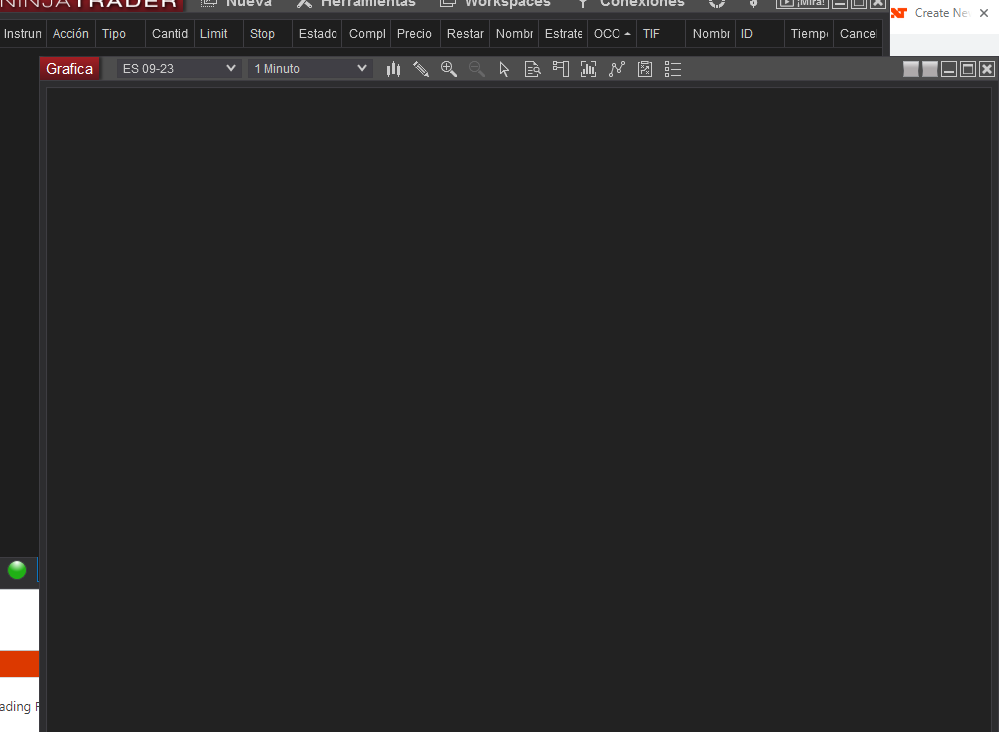Toggle the Chart Trader panel icon
The image size is (999, 732).
tap(561, 69)
